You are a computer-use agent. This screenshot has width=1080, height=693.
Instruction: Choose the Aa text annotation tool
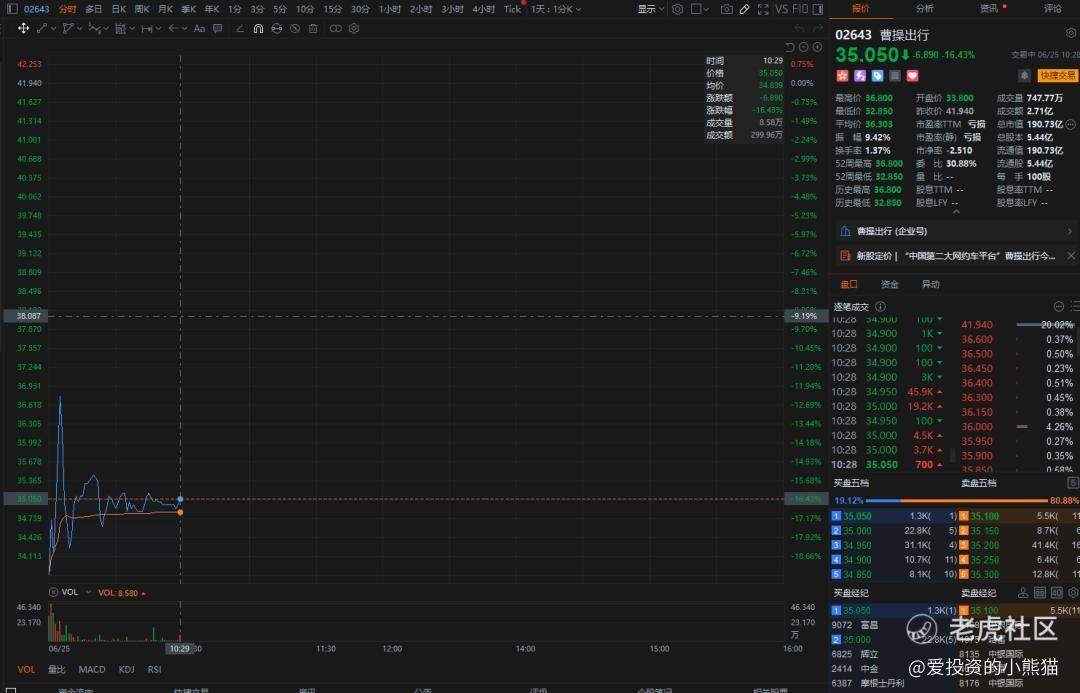[x=199, y=28]
